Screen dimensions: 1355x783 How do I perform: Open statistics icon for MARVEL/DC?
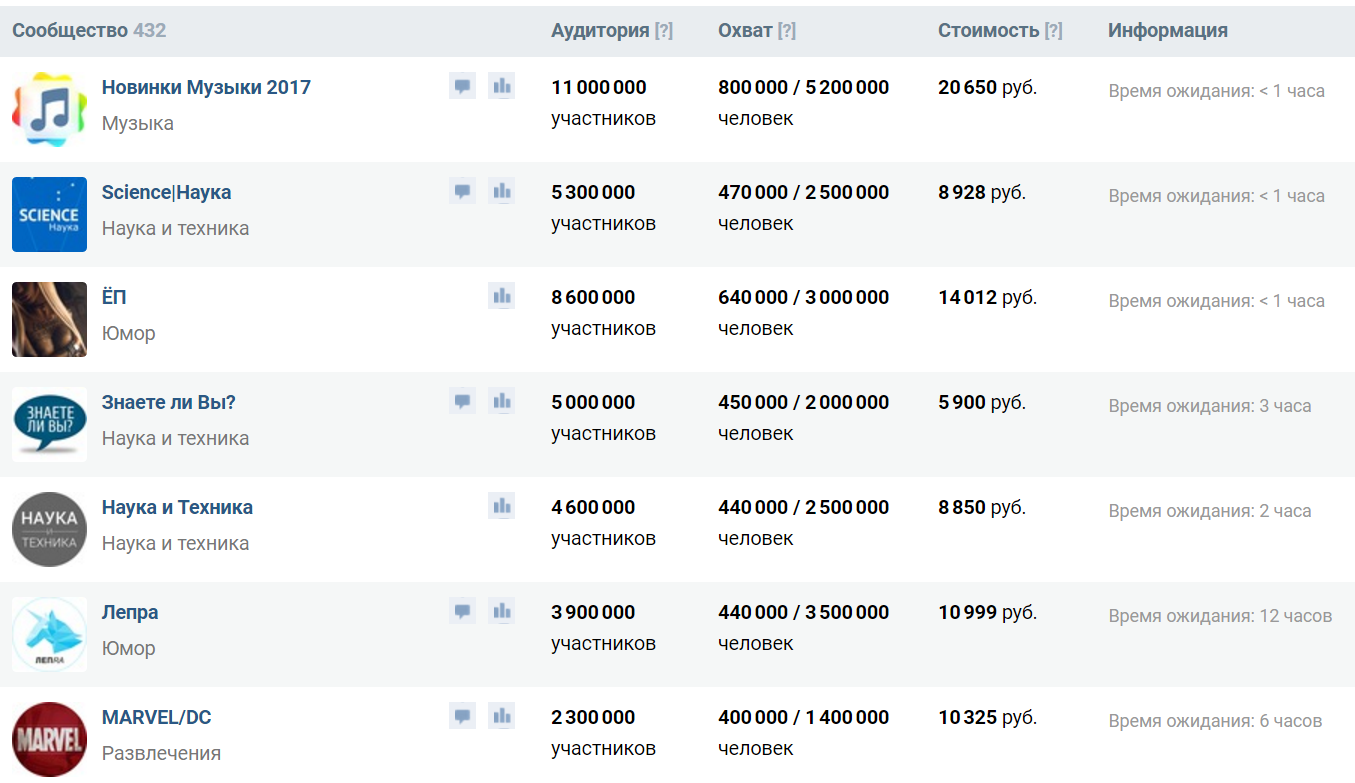[502, 717]
